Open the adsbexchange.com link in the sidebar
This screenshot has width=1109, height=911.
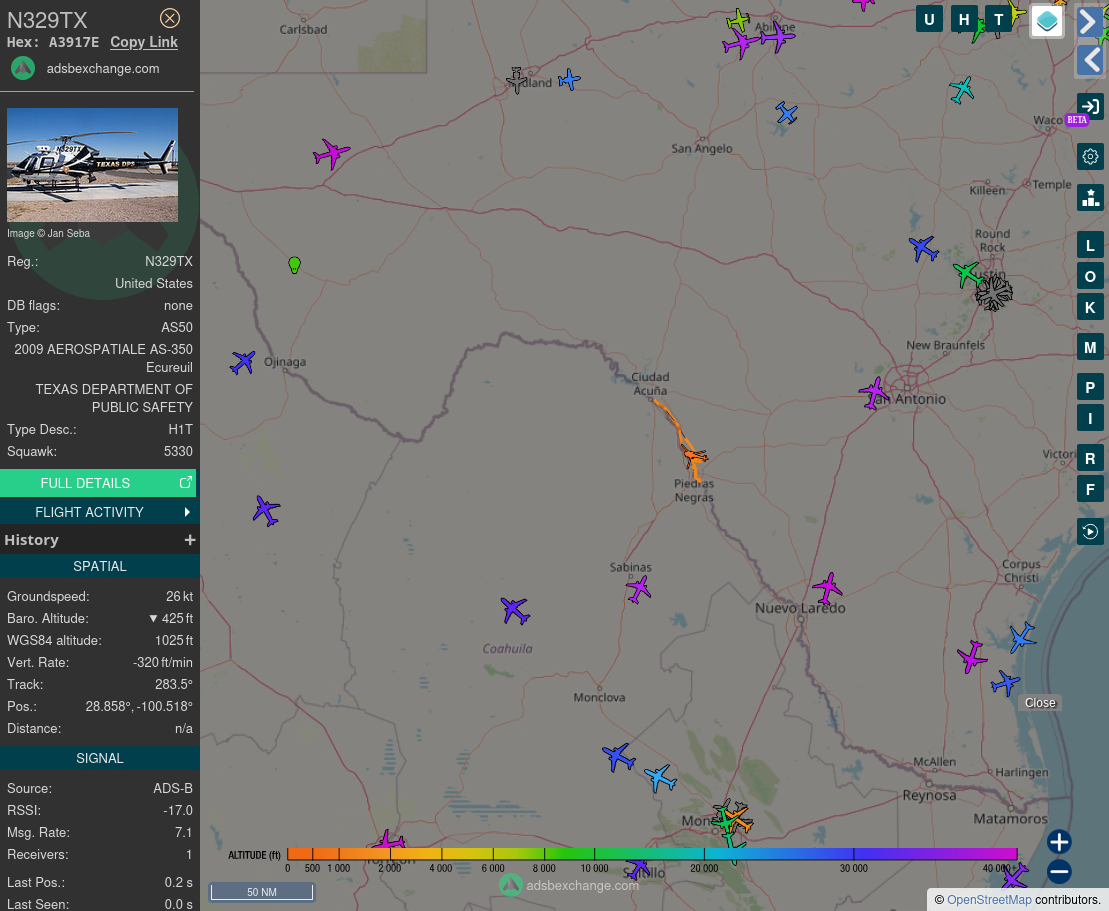pos(103,69)
